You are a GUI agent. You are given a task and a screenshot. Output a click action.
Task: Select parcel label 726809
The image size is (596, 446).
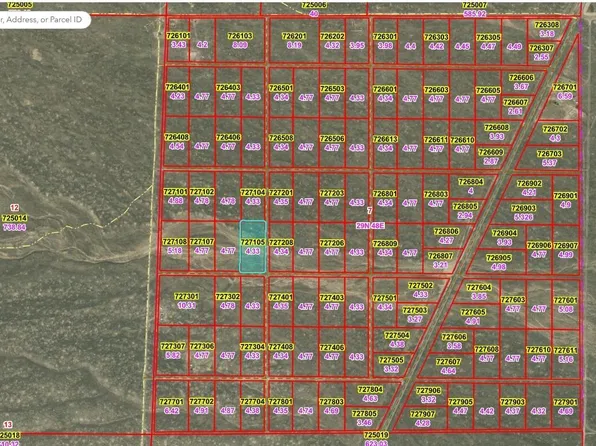point(385,244)
